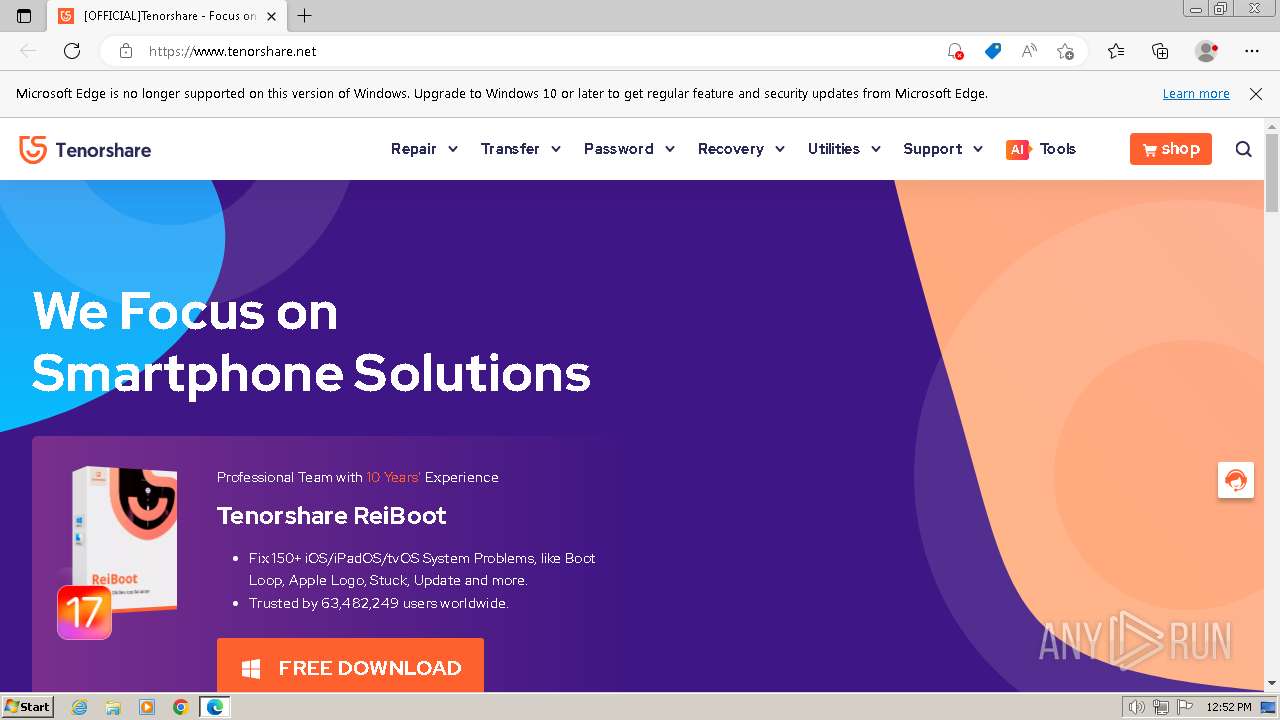Open Edge settings and more menu
Image resolution: width=1280 pixels, height=720 pixels.
1251,51
